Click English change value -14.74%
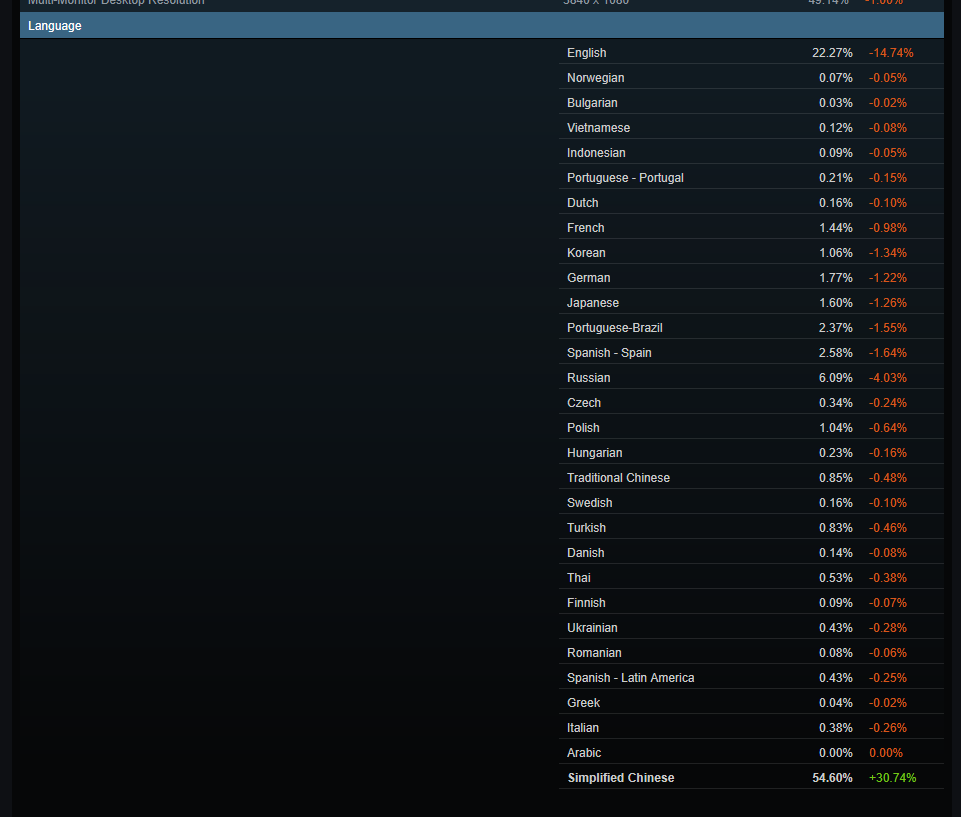The width and height of the screenshot is (961, 817). pyautogui.click(x=891, y=53)
